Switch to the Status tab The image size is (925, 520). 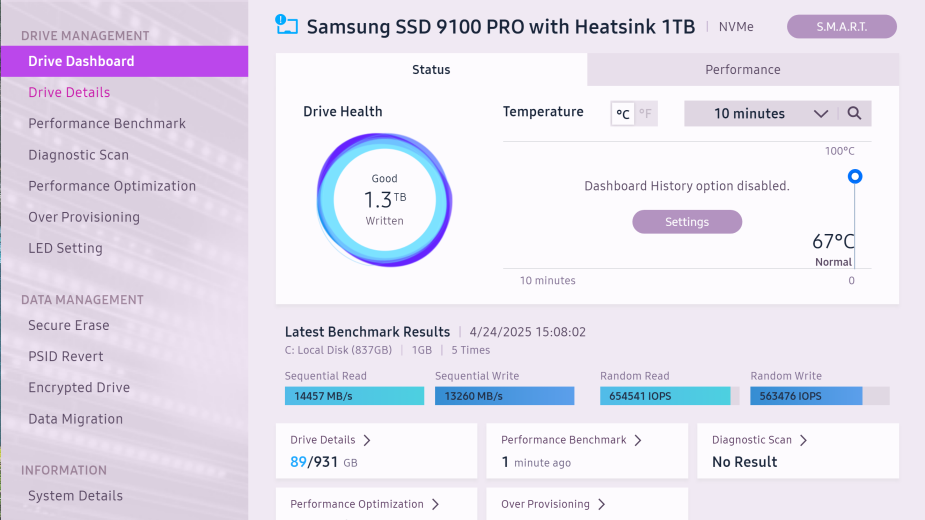(x=431, y=70)
